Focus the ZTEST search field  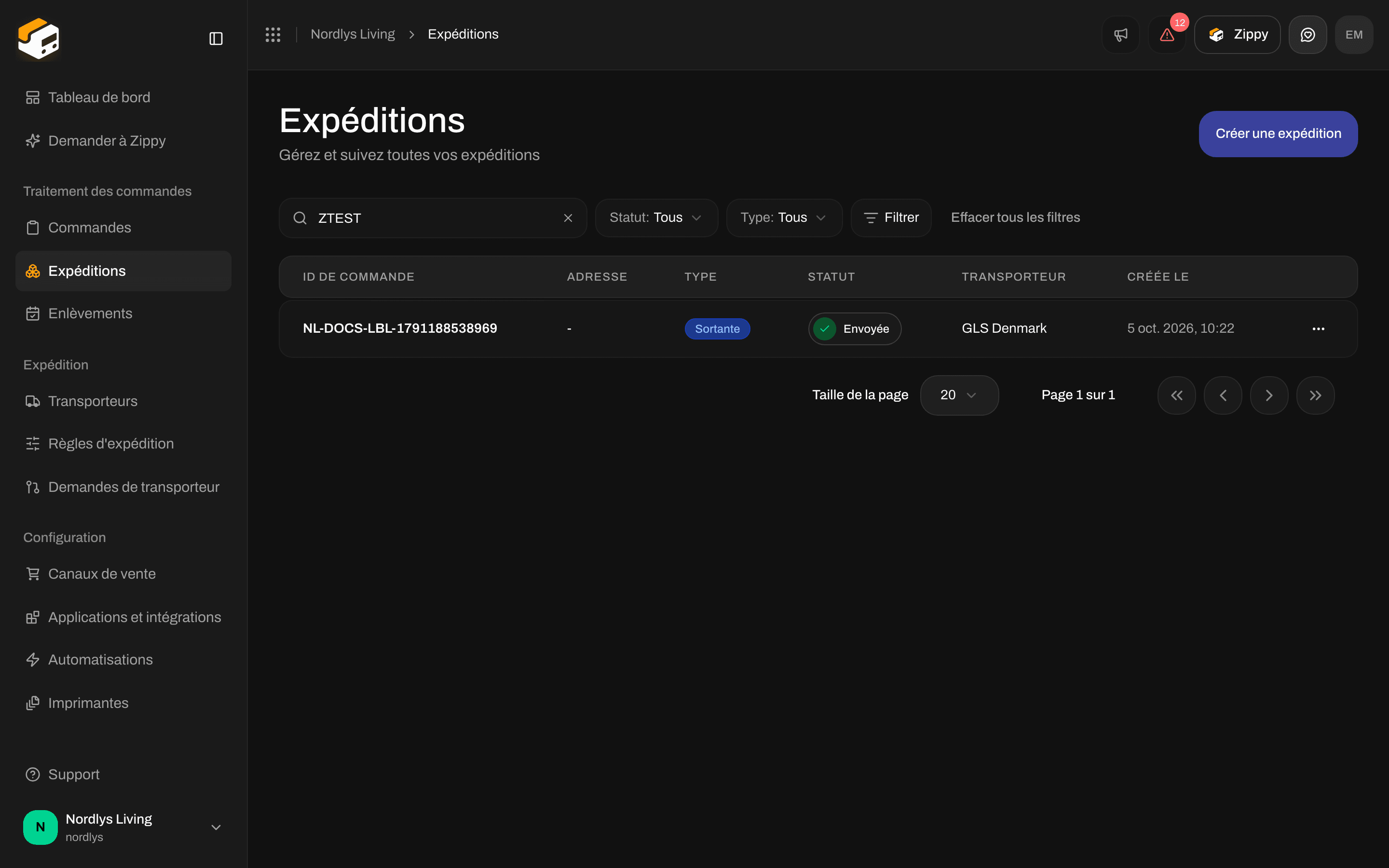coord(433,218)
